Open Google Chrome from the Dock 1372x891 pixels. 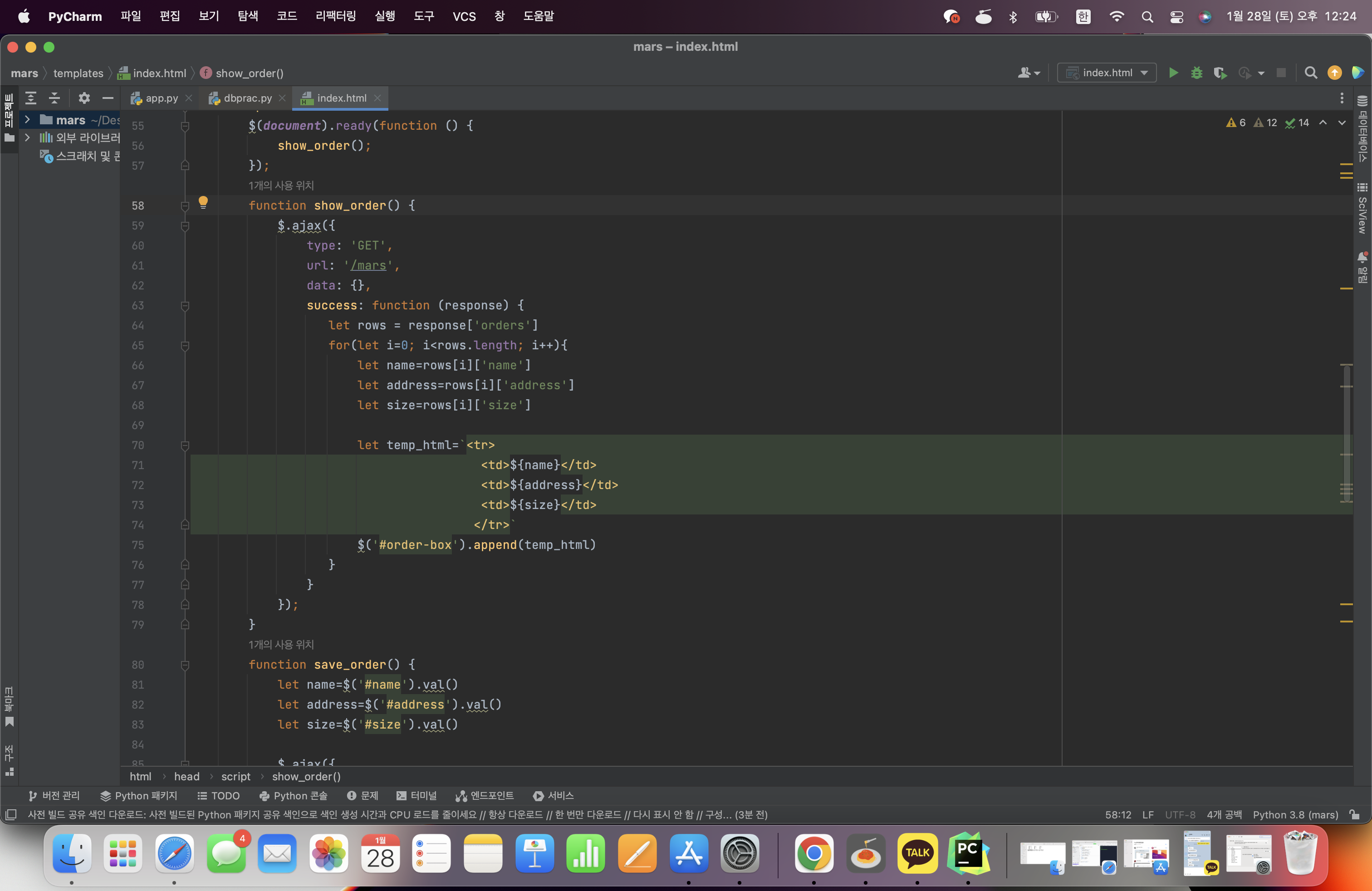coord(813,853)
